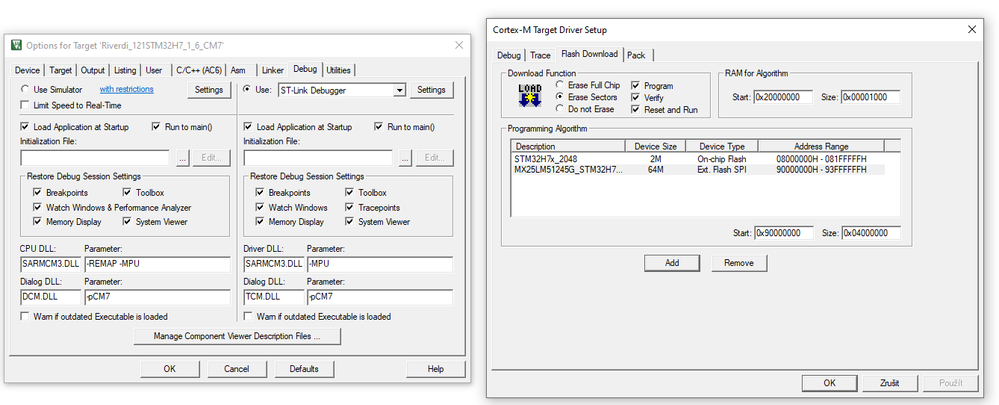Switch to the Target tab

click(x=61, y=70)
